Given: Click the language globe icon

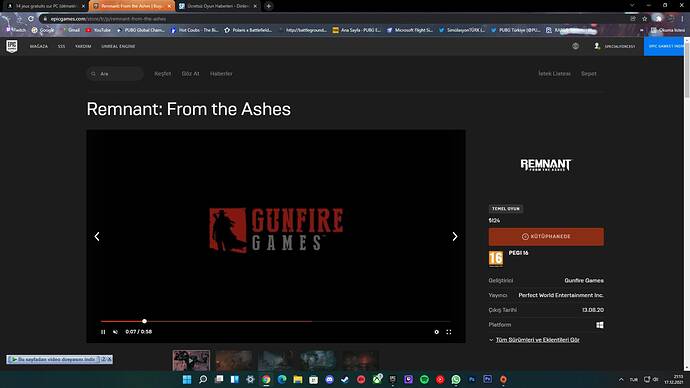Looking at the screenshot, I should [576, 46].
